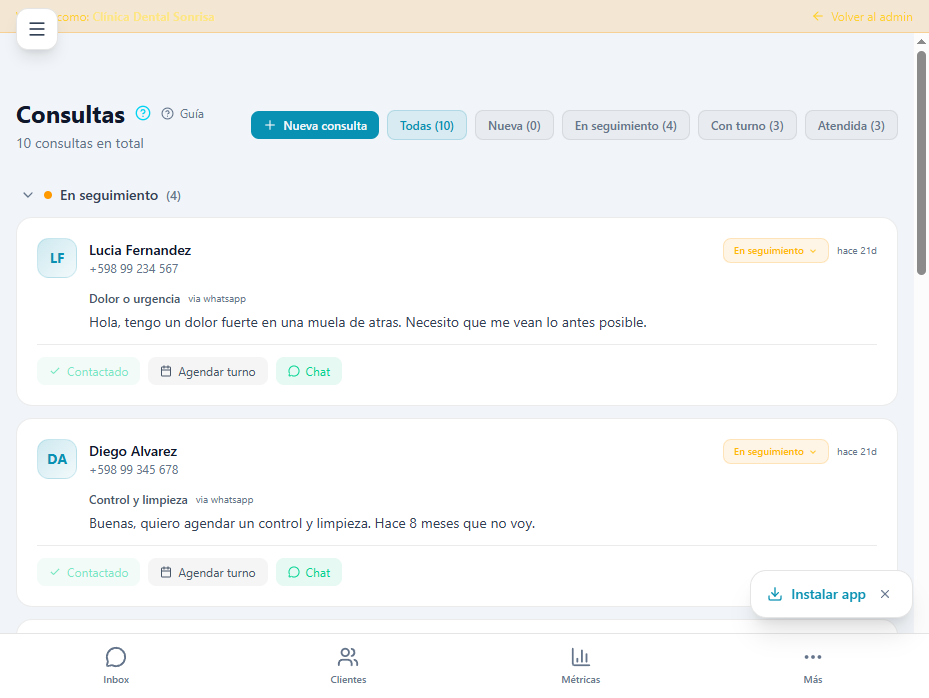Select the Atendida (3) filter tab
This screenshot has width=929, height=698.
click(851, 125)
